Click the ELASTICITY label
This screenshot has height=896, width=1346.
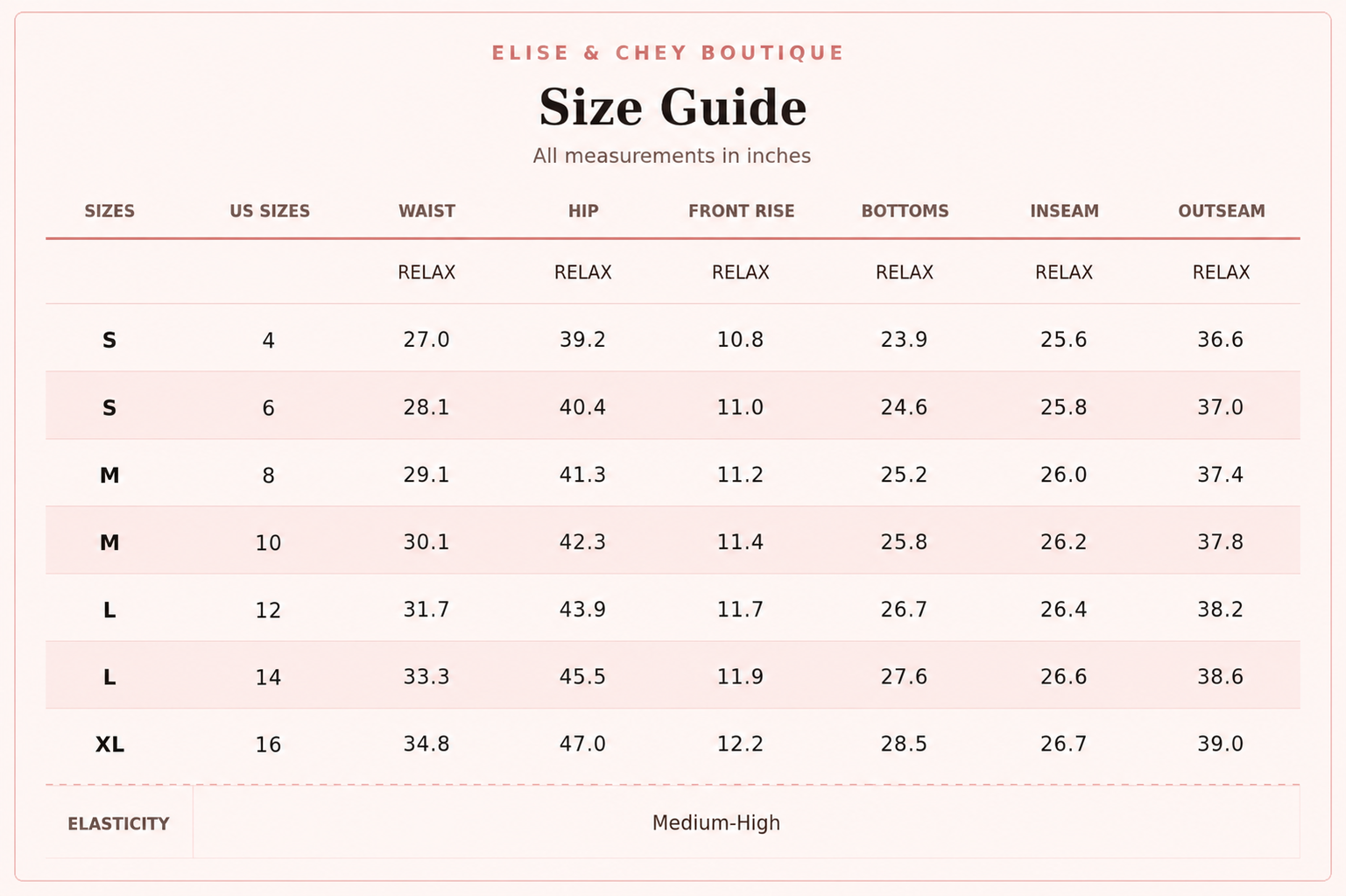point(118,824)
